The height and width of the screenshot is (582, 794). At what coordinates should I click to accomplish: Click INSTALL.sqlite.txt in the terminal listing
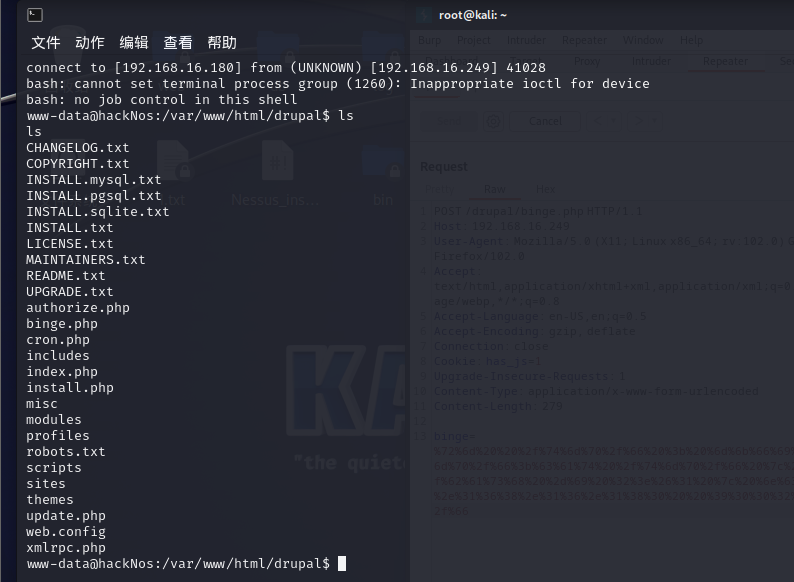98,212
